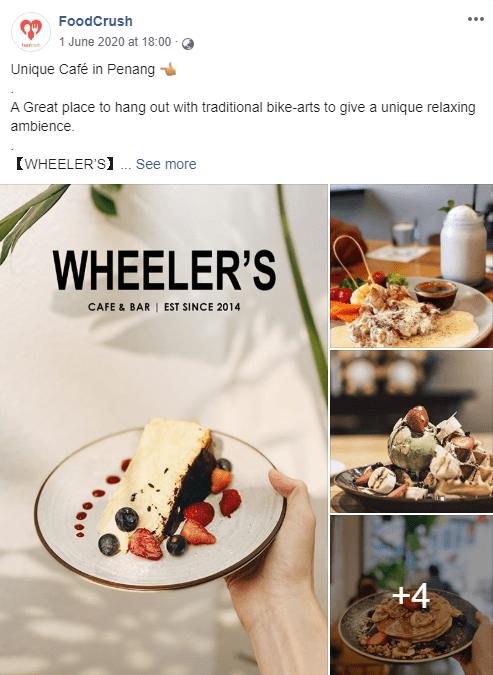This screenshot has height=675, width=493.
Task: Click the CAFE & BAR EST SINCE 2014 tagline
Action: pos(164,307)
